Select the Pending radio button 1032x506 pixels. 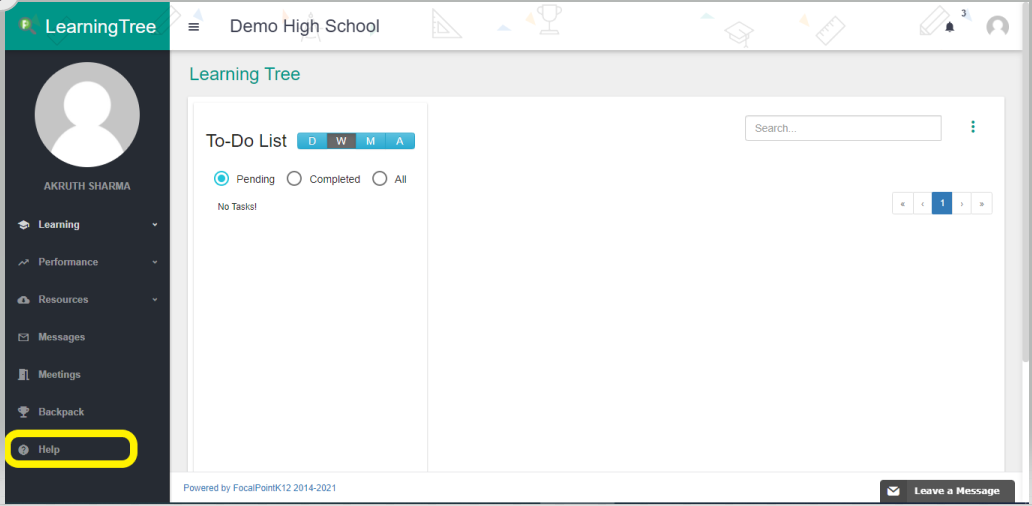point(222,179)
